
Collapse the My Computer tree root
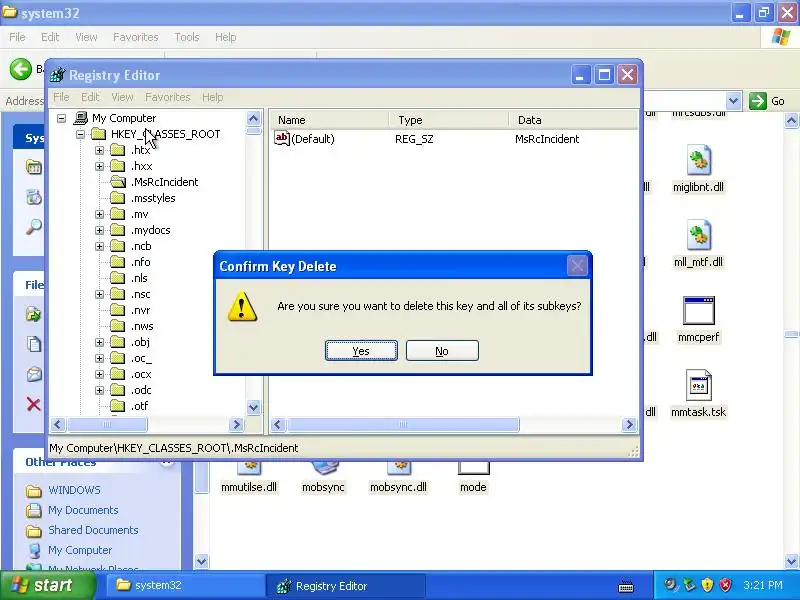point(61,118)
